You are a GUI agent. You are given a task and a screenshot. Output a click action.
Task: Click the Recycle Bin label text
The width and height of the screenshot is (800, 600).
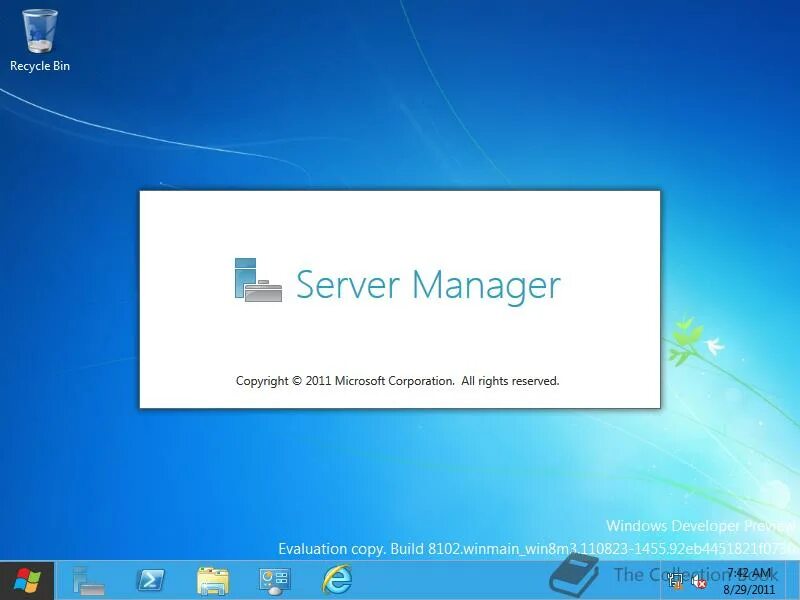point(40,66)
